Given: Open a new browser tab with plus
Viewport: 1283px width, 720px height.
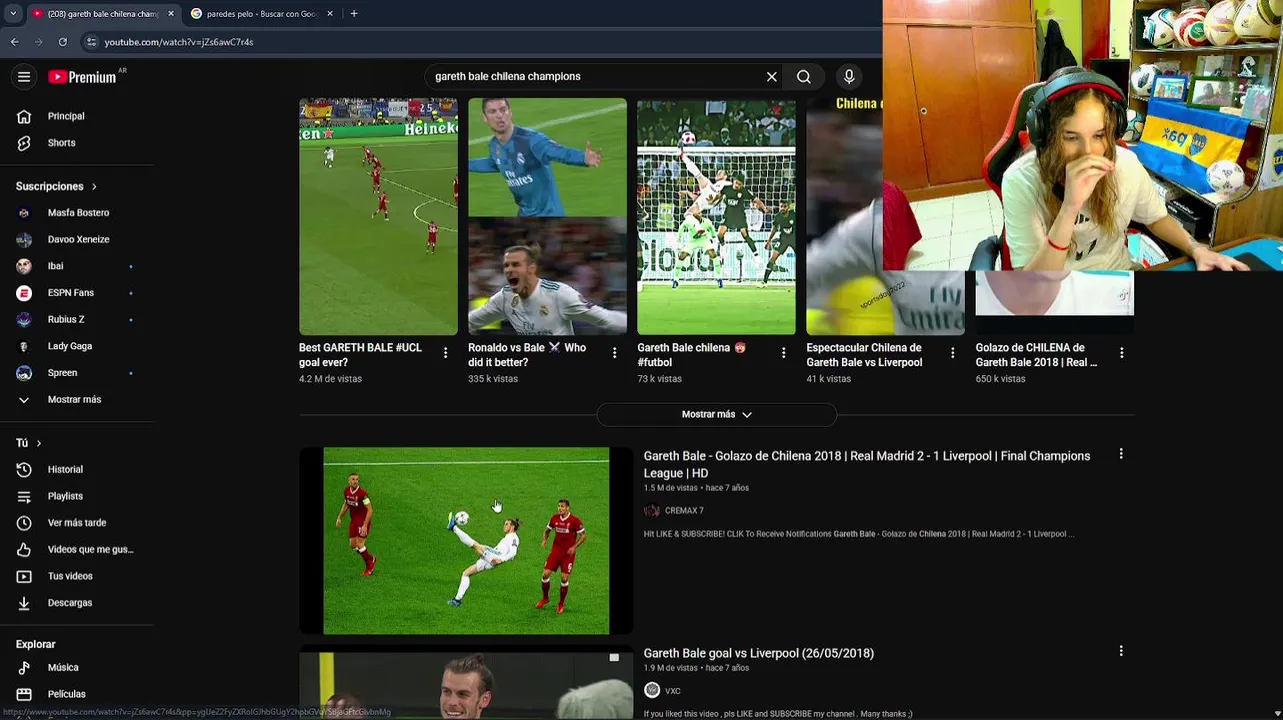Looking at the screenshot, I should (354, 13).
